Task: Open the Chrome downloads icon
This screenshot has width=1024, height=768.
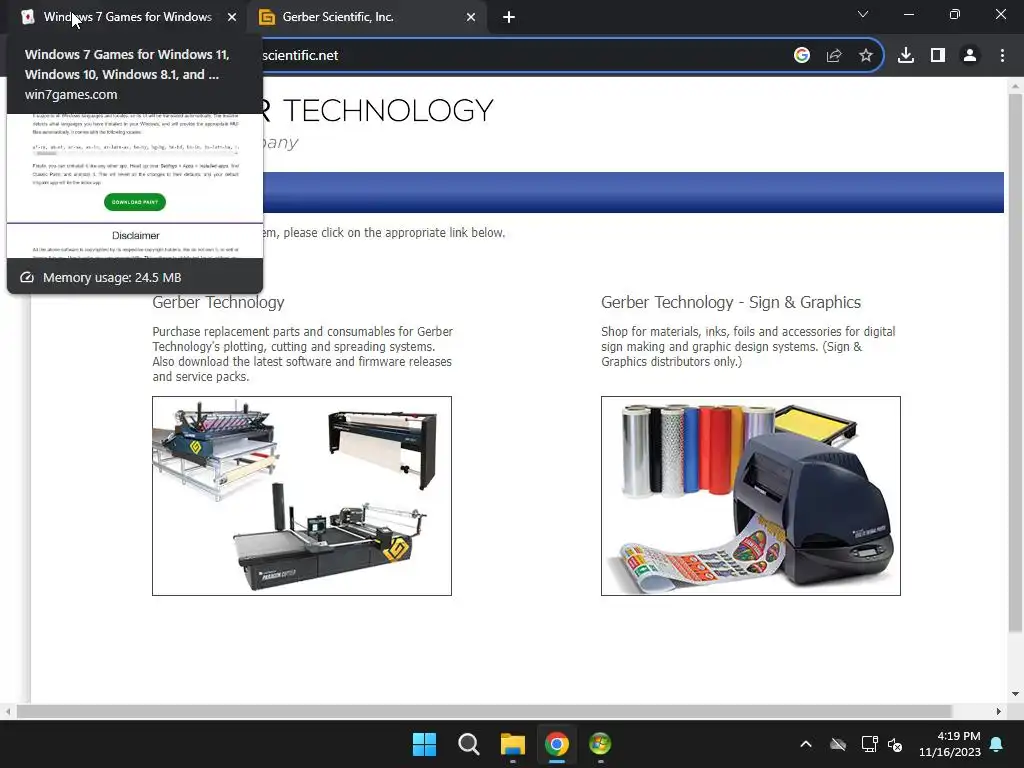Action: (906, 56)
